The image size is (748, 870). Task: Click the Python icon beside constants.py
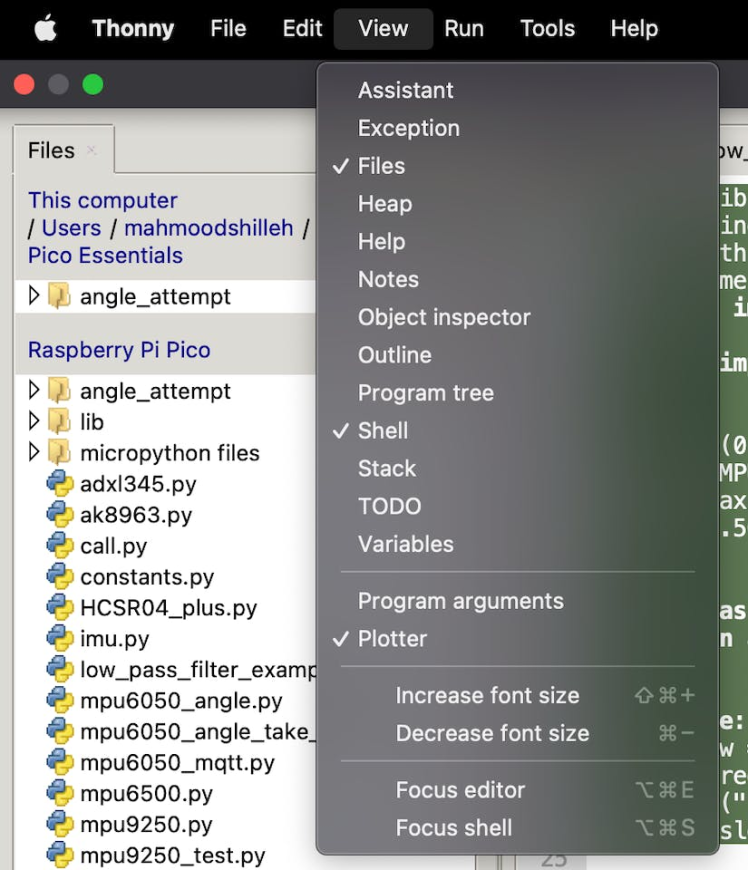[61, 577]
